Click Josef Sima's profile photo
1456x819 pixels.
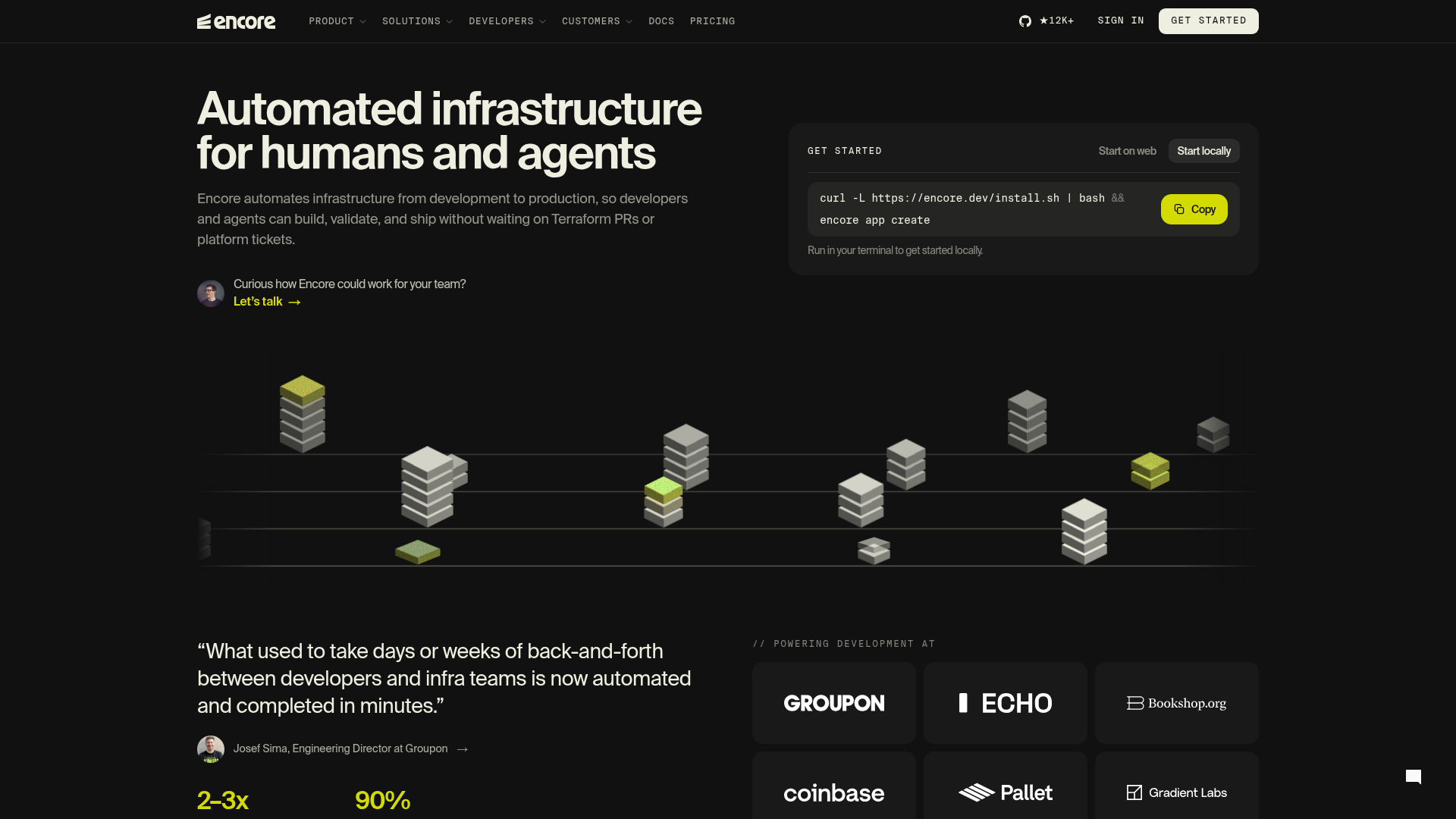211,749
